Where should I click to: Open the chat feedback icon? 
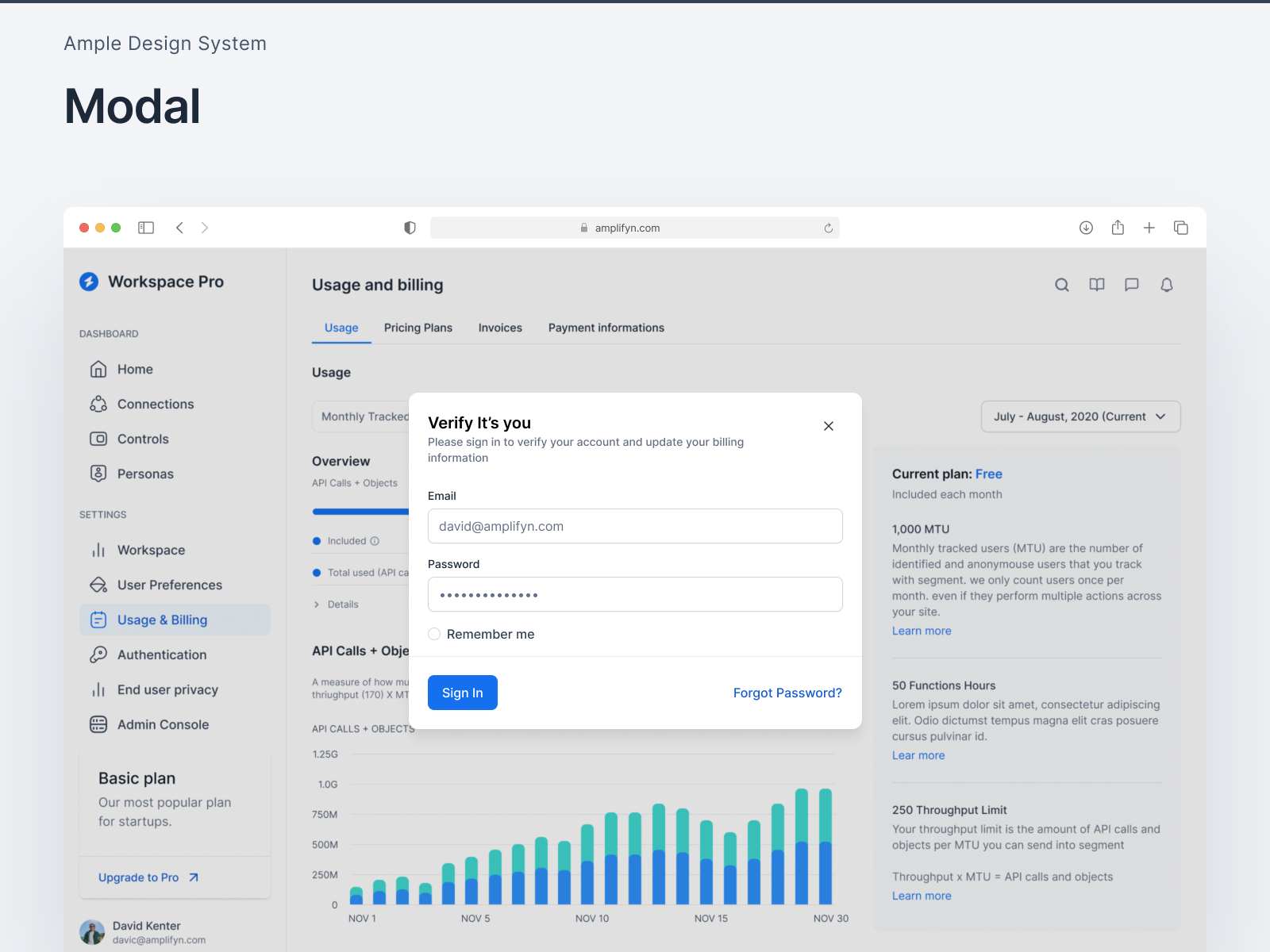[x=1131, y=285]
